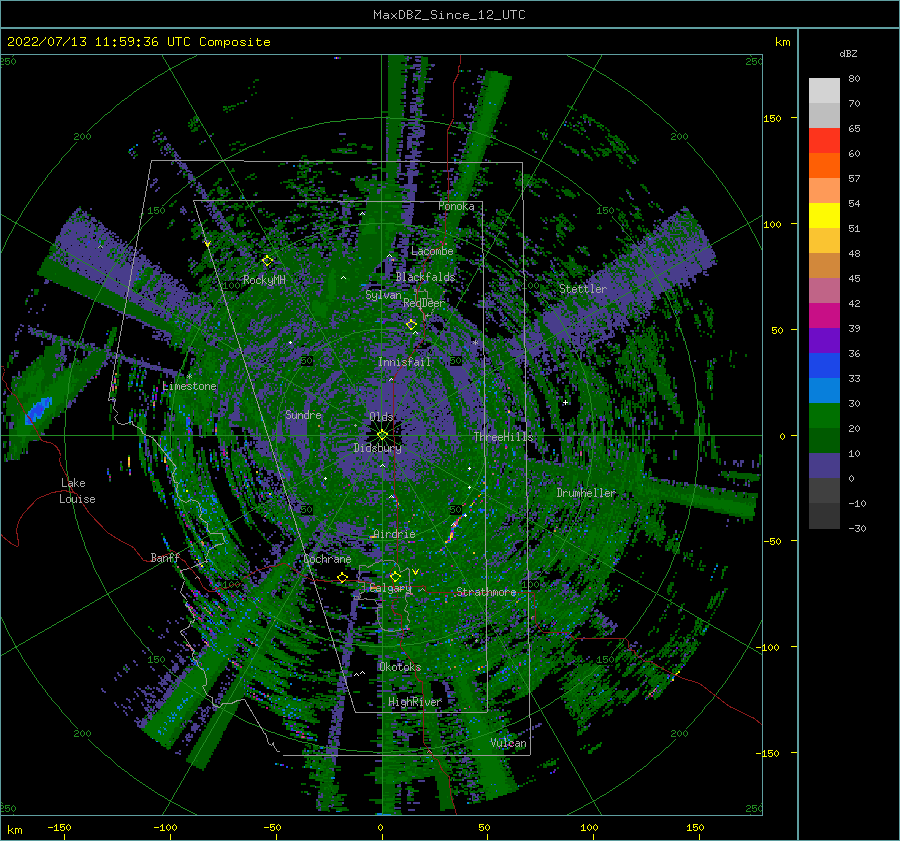Click the Okotoks label
The height and width of the screenshot is (841, 900).
tap(400, 667)
